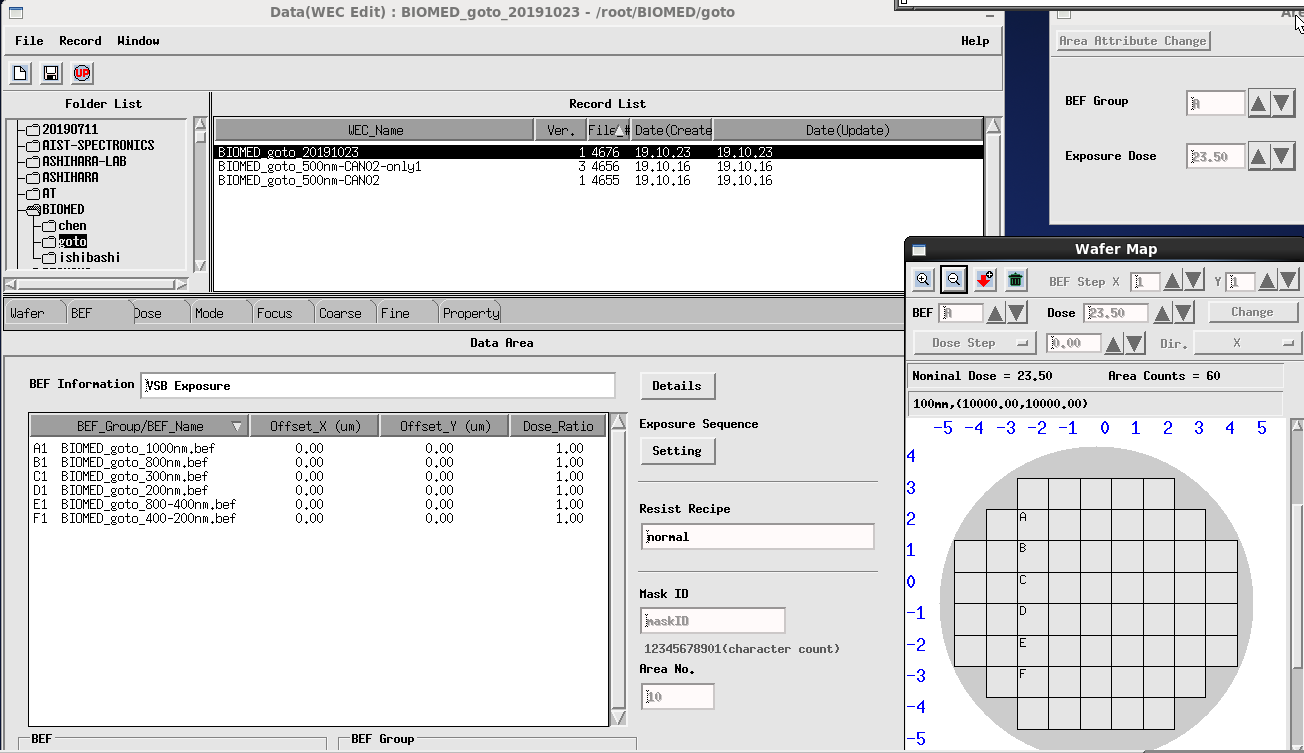Select the AIST-SPECTRONICS folder

coord(98,146)
